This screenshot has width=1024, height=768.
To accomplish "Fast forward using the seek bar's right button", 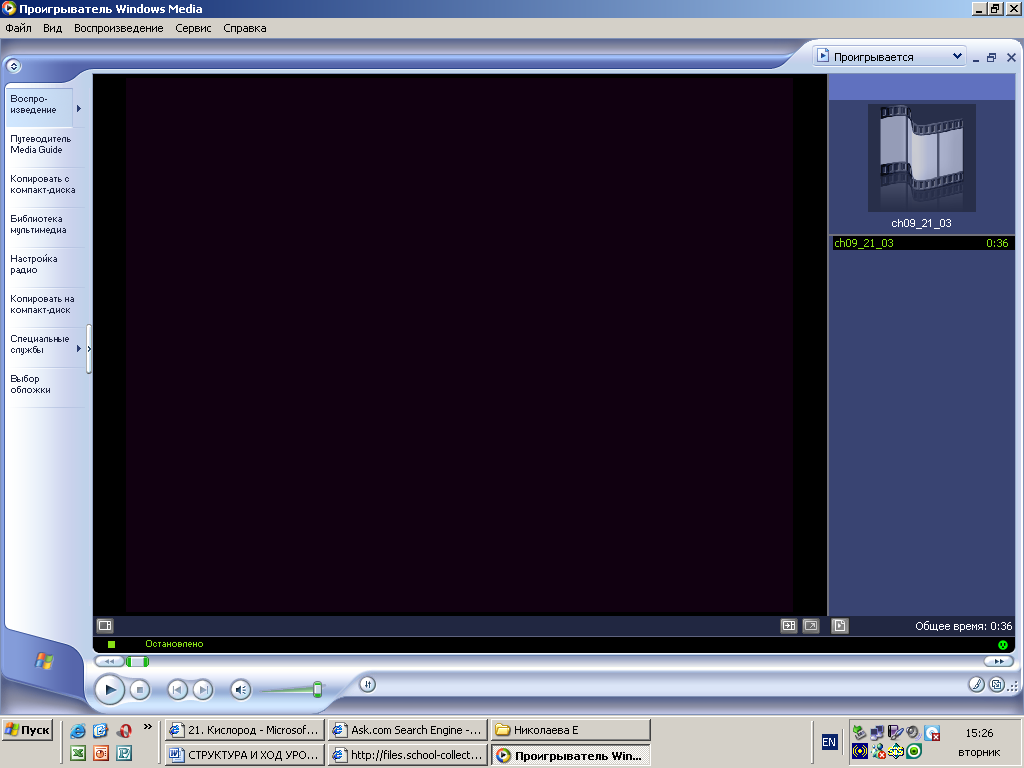I will click(x=999, y=662).
